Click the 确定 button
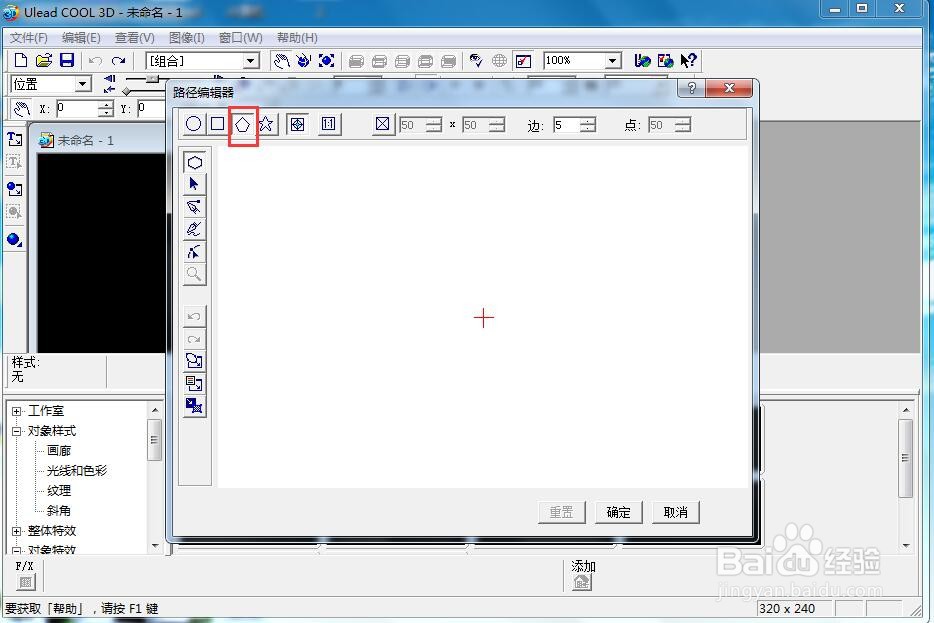 (x=618, y=512)
